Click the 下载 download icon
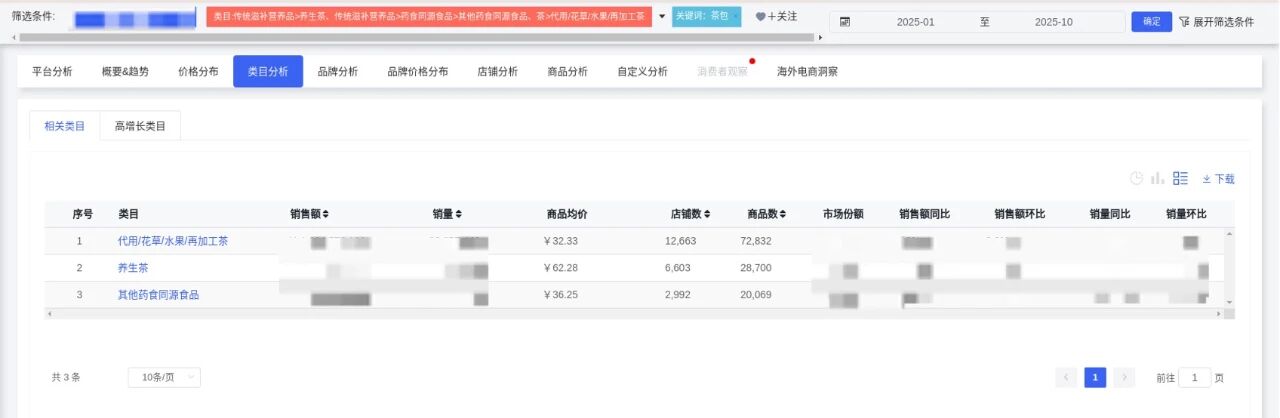 coord(1207,179)
